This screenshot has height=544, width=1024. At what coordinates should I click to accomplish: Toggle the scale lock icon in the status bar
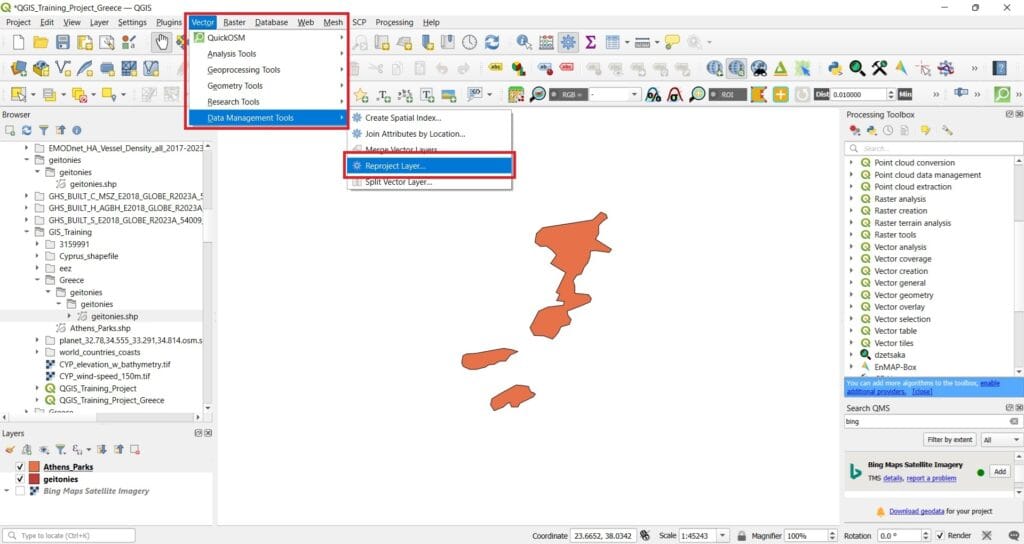pos(741,536)
